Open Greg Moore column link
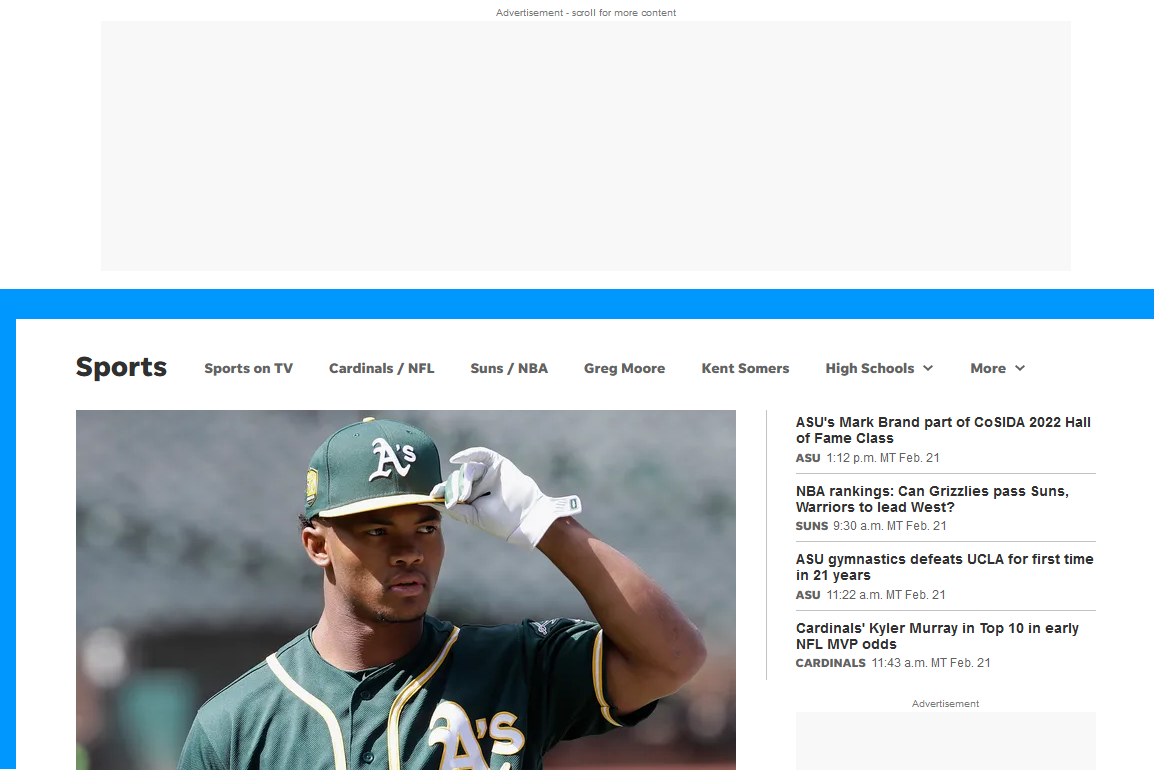The height and width of the screenshot is (770, 1154). click(x=624, y=368)
